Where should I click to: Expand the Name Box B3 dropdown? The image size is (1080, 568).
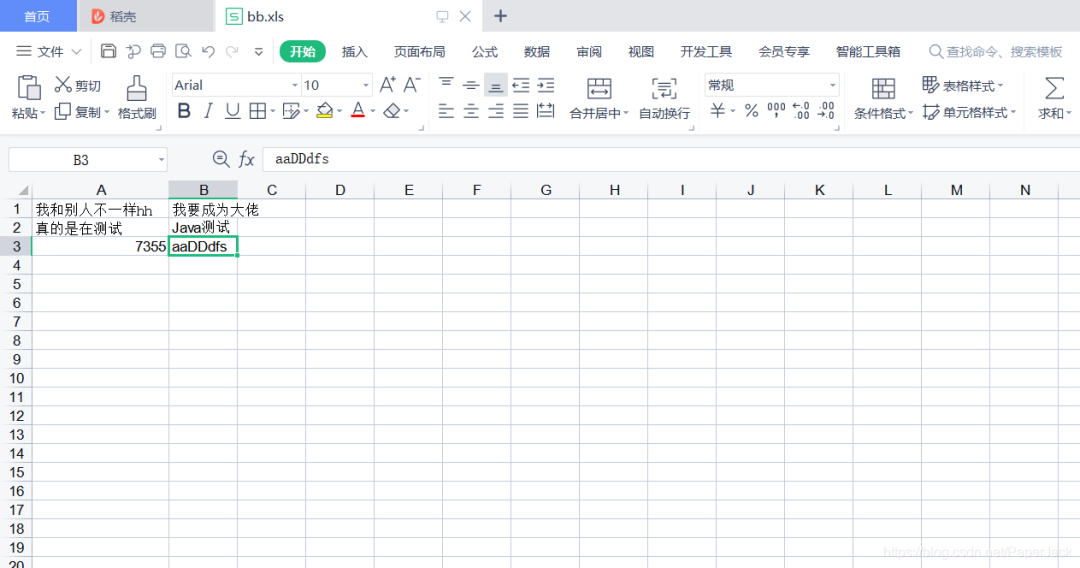point(161,160)
